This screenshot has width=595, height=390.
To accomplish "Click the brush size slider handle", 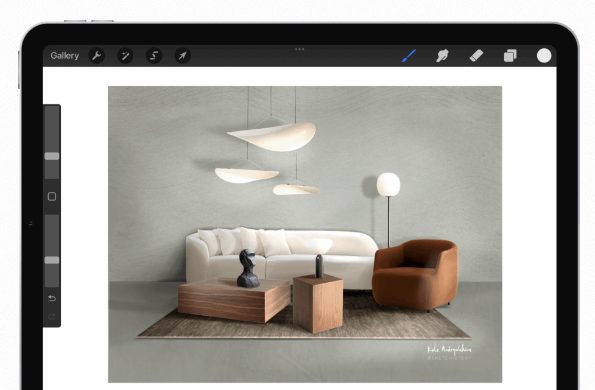I will coord(52,156).
